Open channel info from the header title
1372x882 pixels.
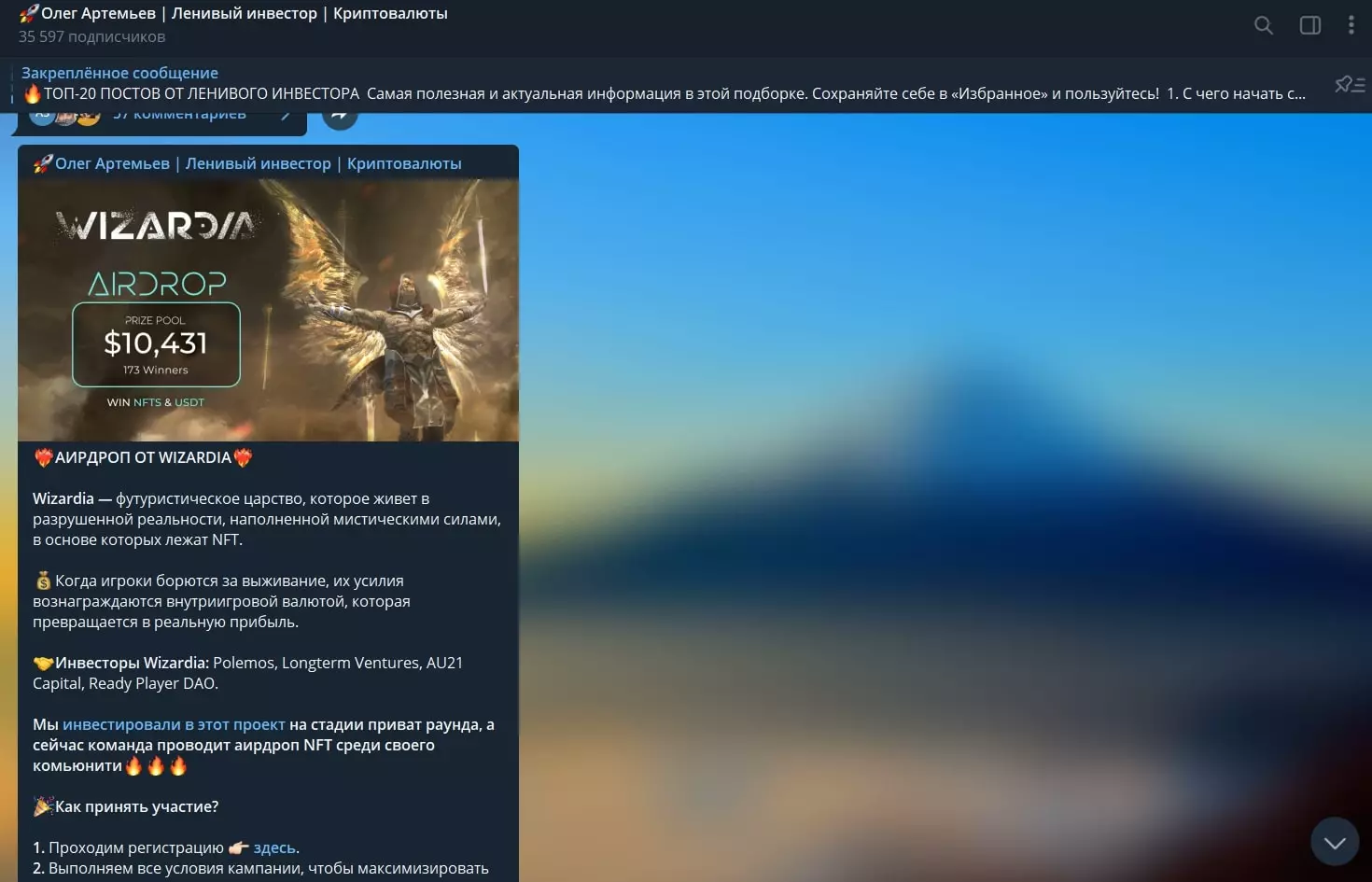(x=233, y=13)
